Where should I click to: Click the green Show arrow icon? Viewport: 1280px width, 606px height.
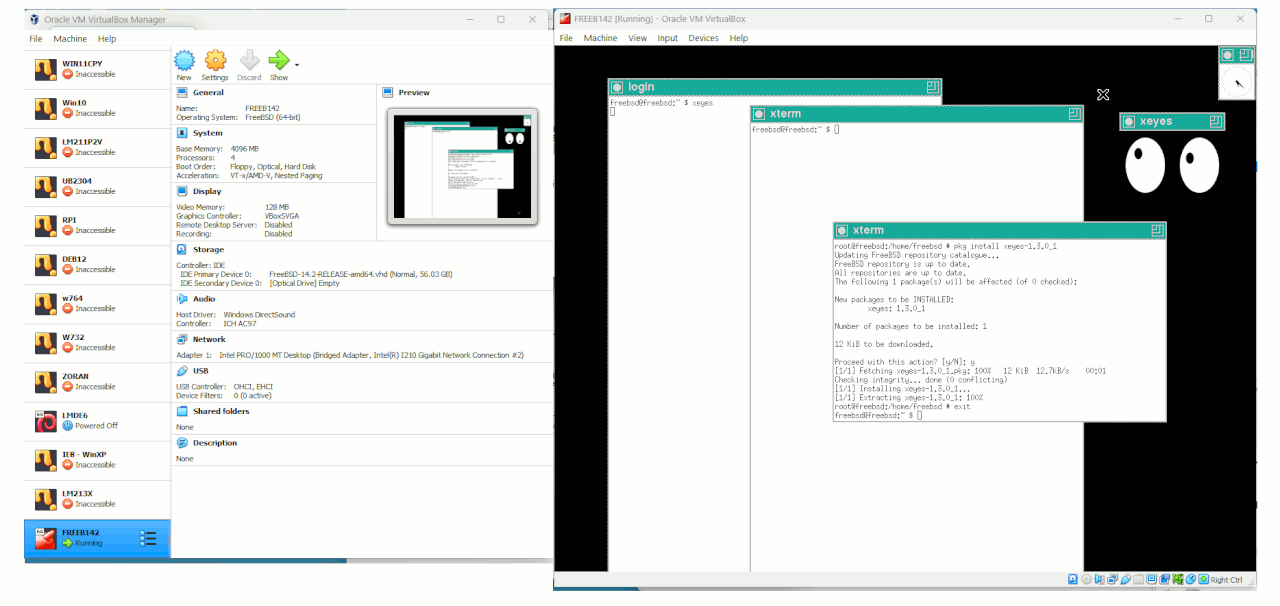[278, 60]
